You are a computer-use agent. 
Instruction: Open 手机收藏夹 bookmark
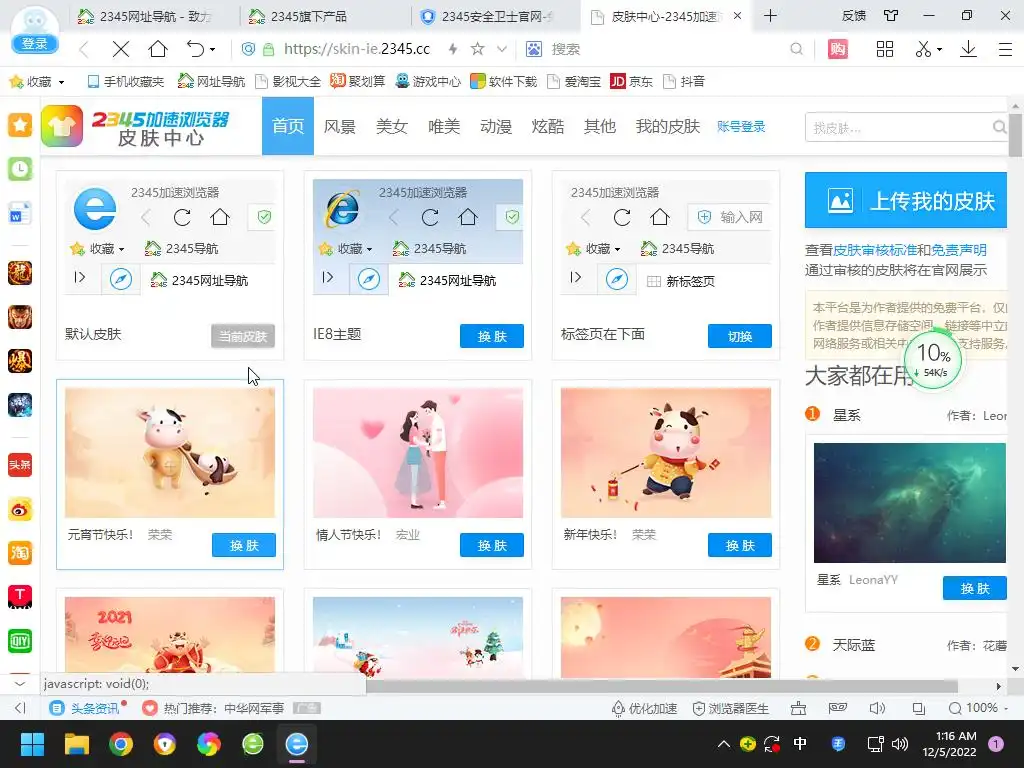click(125, 82)
